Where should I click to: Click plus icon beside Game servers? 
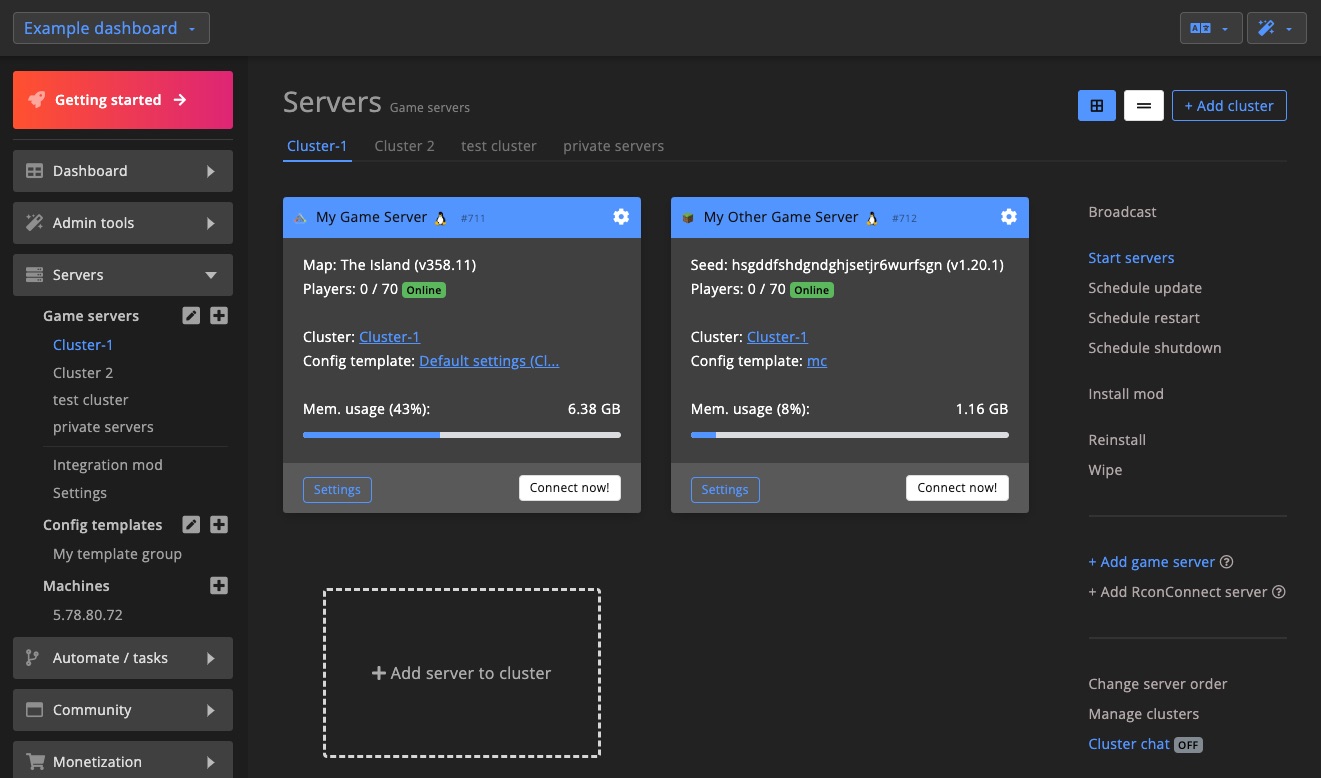click(219, 316)
